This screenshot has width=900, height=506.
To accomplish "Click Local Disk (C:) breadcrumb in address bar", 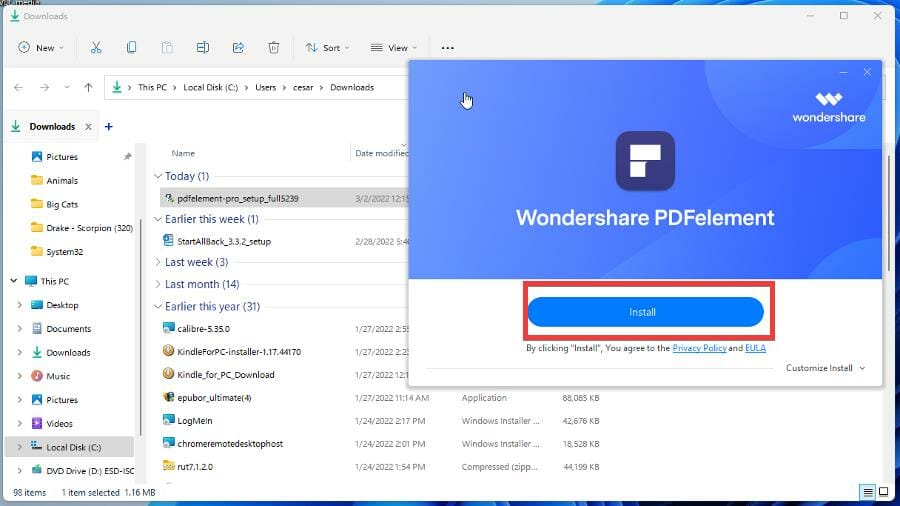I will point(211,87).
